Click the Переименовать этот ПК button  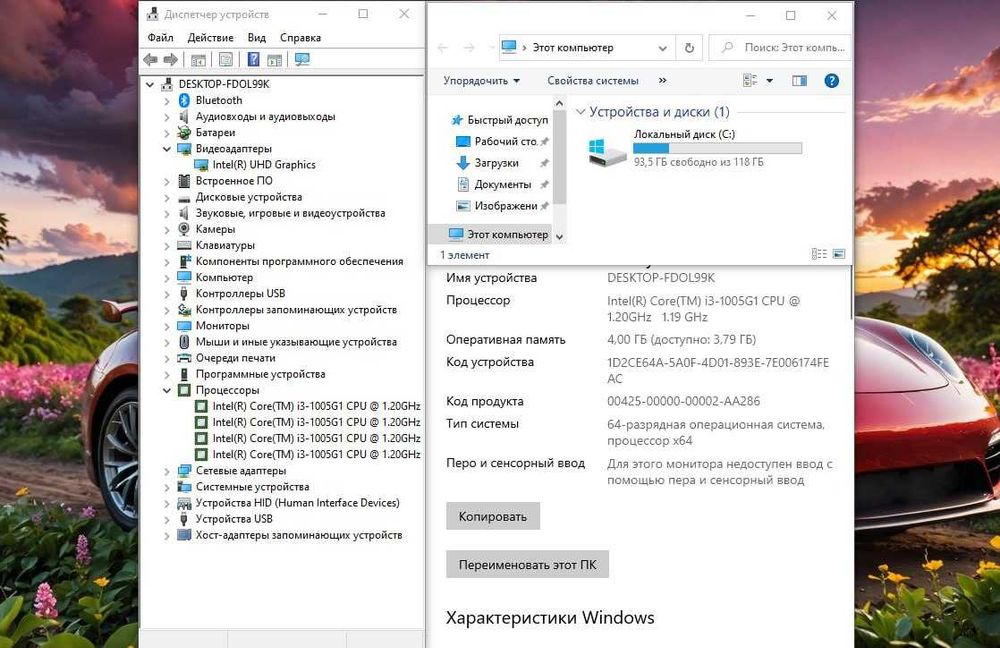(527, 564)
